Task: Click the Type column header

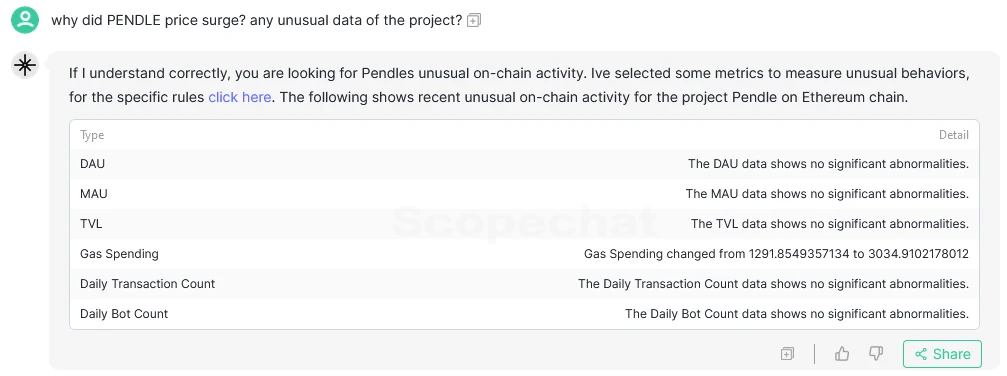Action: click(92, 135)
